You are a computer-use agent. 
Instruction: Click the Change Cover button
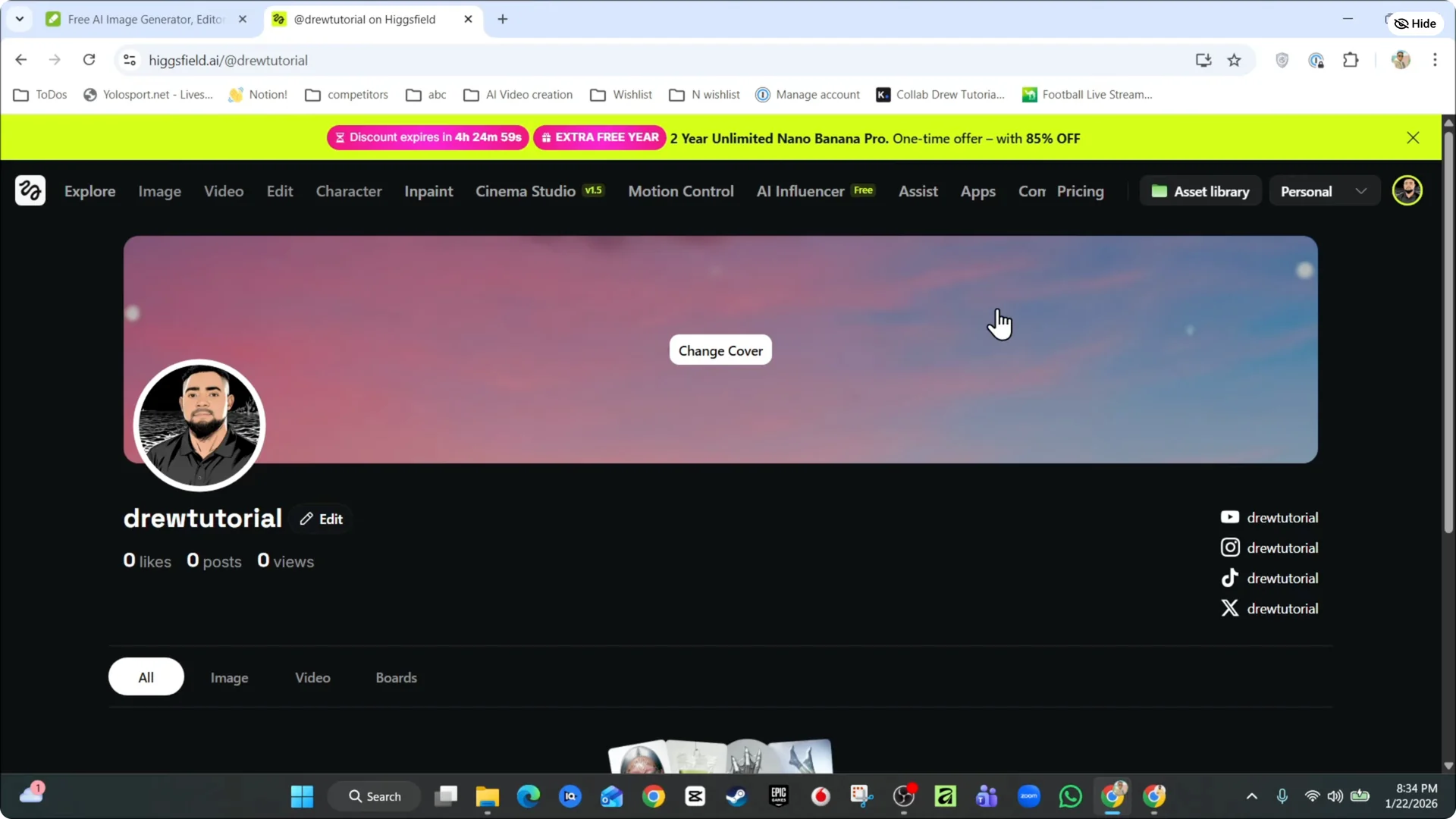tap(720, 350)
